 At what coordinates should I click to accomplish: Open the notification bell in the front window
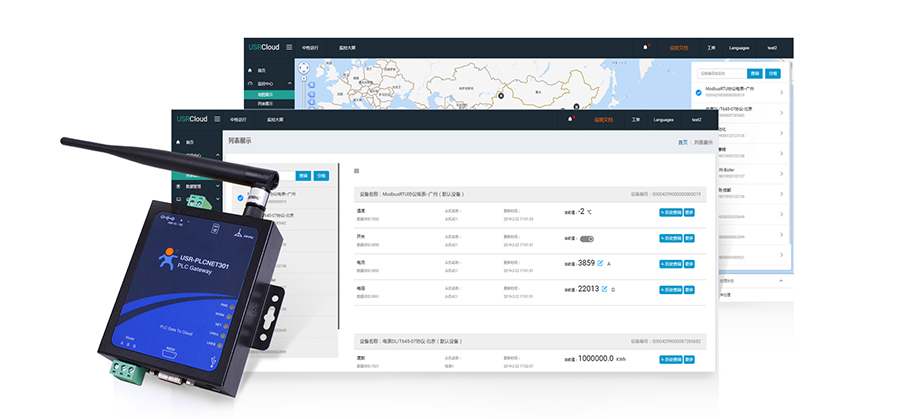571,119
